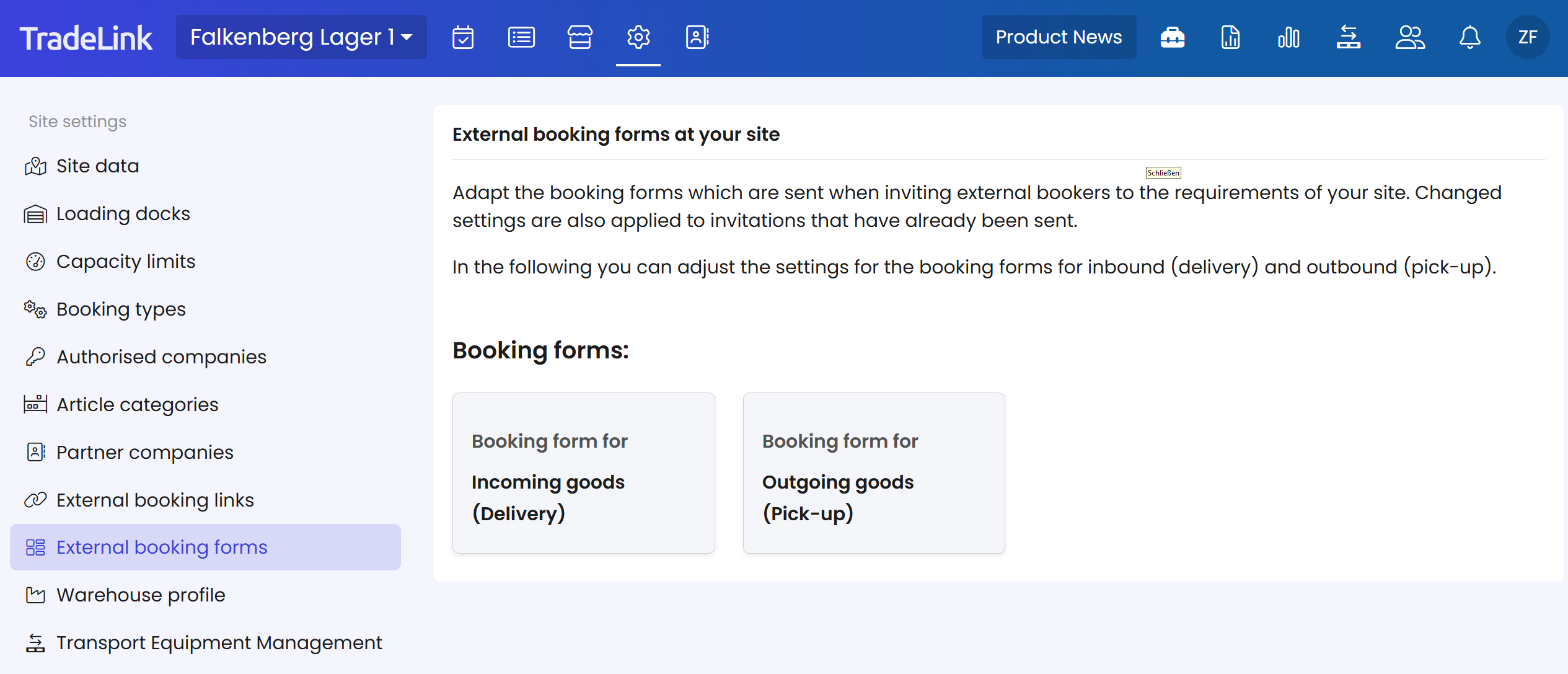The width and height of the screenshot is (1568, 674).
Task: Click the notification bell icon
Action: (x=1469, y=37)
